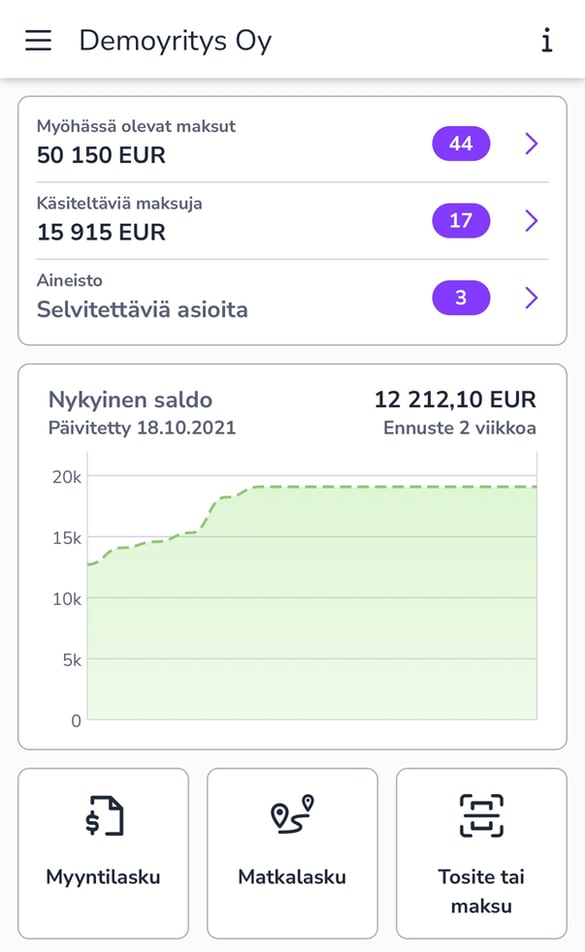
Task: Click the Päivitetty 18.10.2021 timestamp
Action: 142,426
